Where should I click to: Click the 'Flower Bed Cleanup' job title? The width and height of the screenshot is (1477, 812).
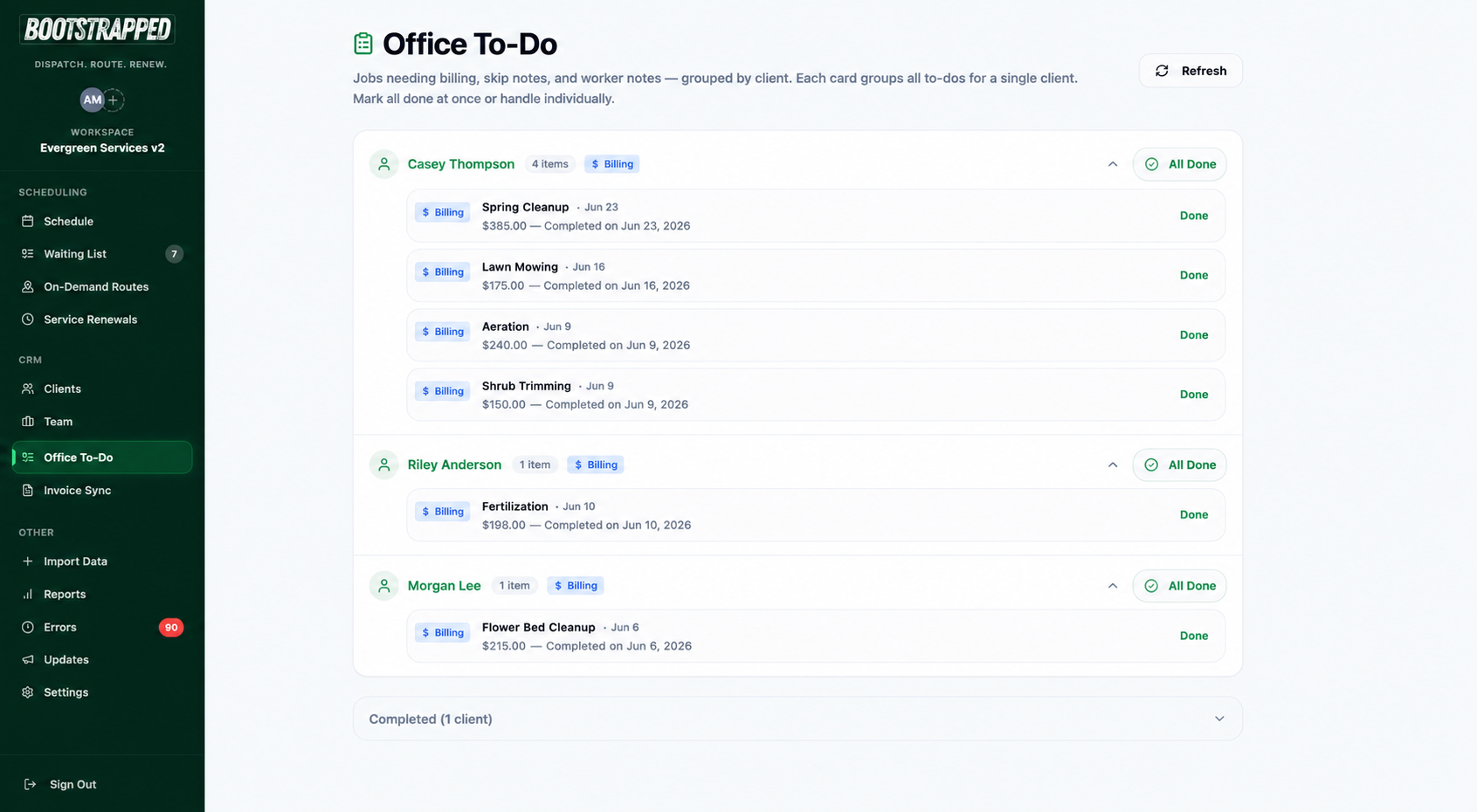[x=538, y=628]
